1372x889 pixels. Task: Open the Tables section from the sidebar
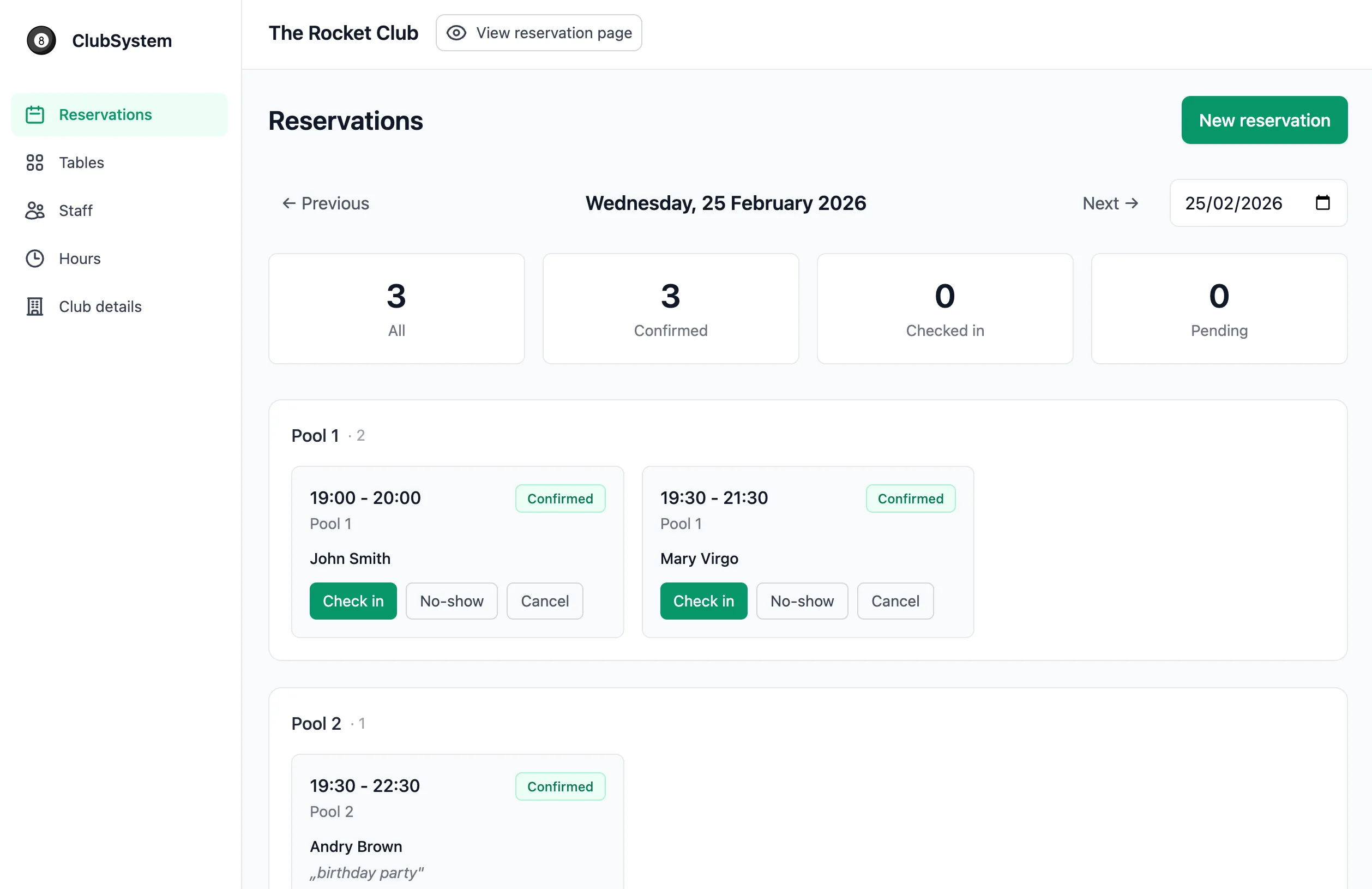(x=81, y=163)
